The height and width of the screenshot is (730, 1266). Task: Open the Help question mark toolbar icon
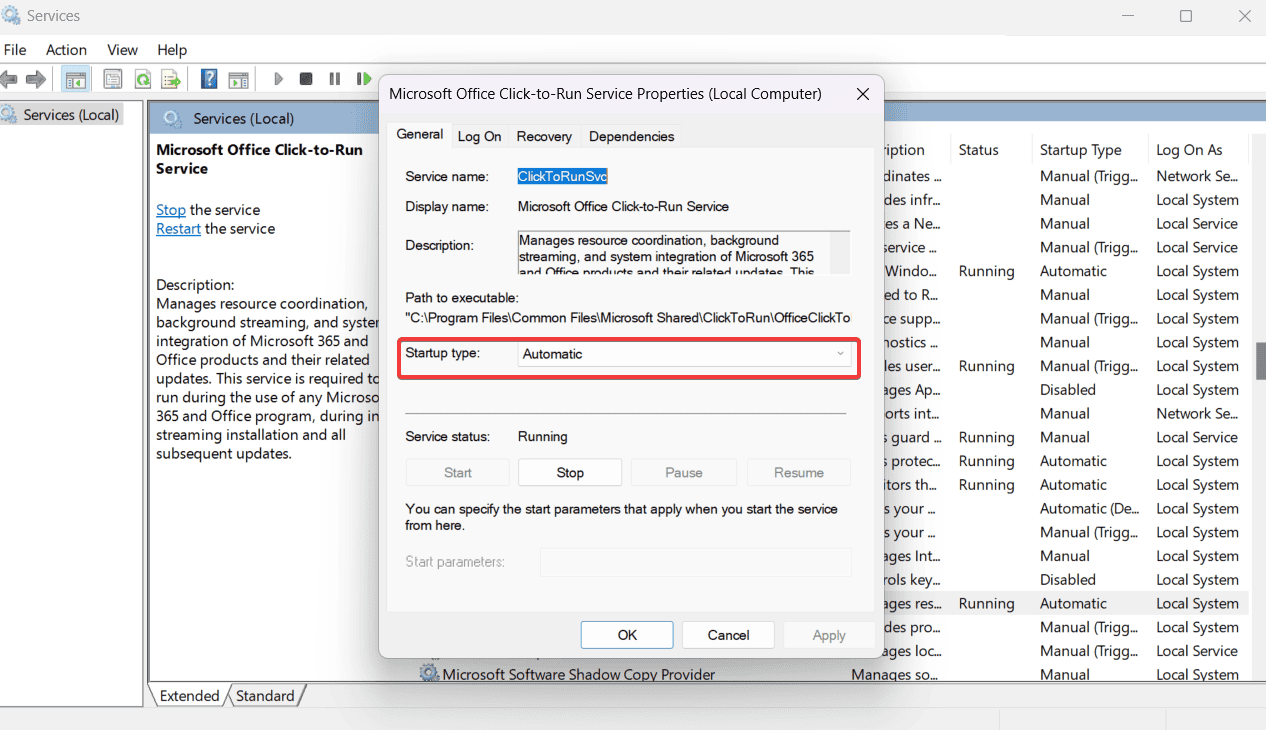(x=209, y=79)
